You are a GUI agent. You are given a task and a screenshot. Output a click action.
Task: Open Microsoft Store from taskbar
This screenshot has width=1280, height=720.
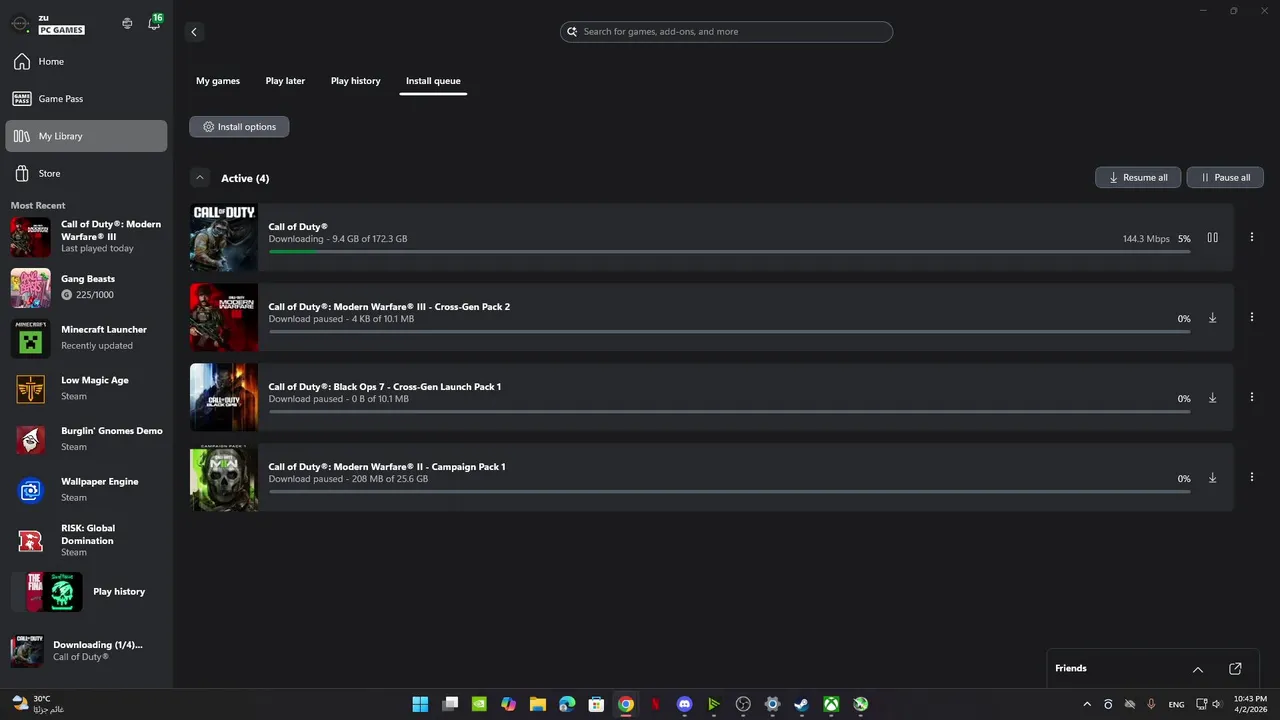coord(596,704)
